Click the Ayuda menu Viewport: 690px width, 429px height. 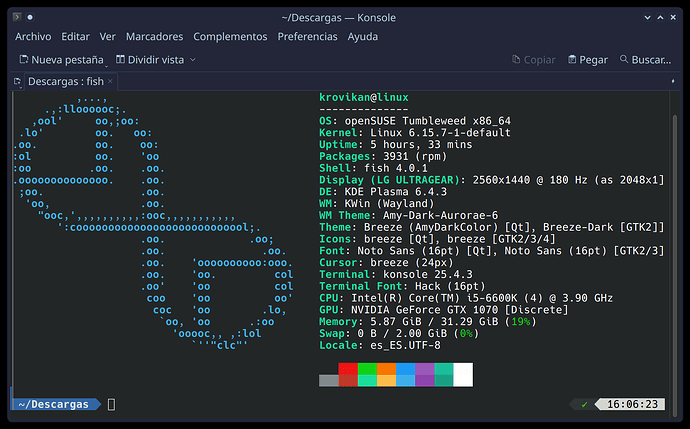362,36
